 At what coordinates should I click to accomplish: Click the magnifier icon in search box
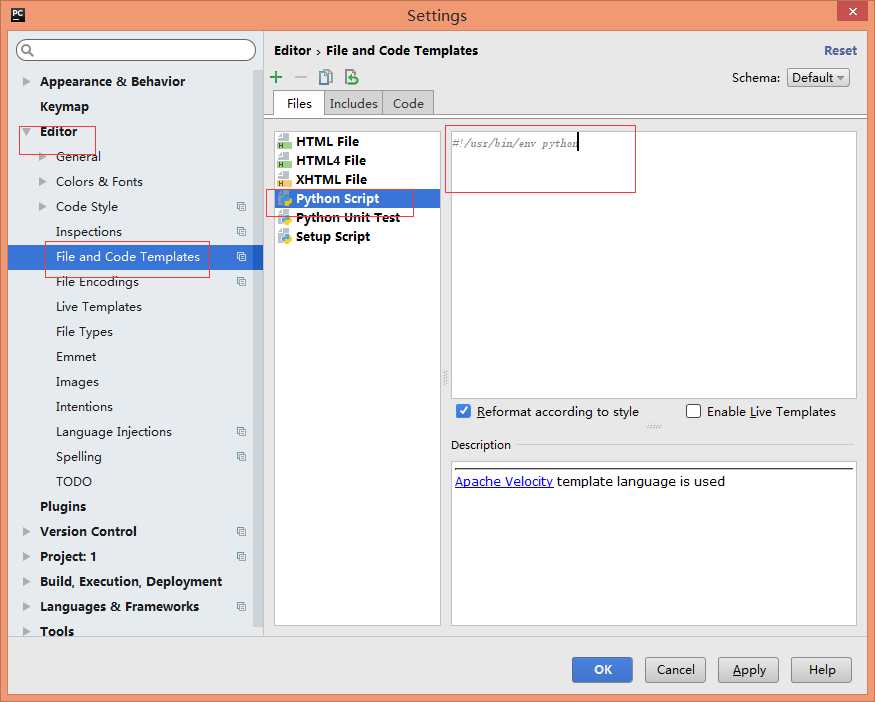[x=27, y=50]
